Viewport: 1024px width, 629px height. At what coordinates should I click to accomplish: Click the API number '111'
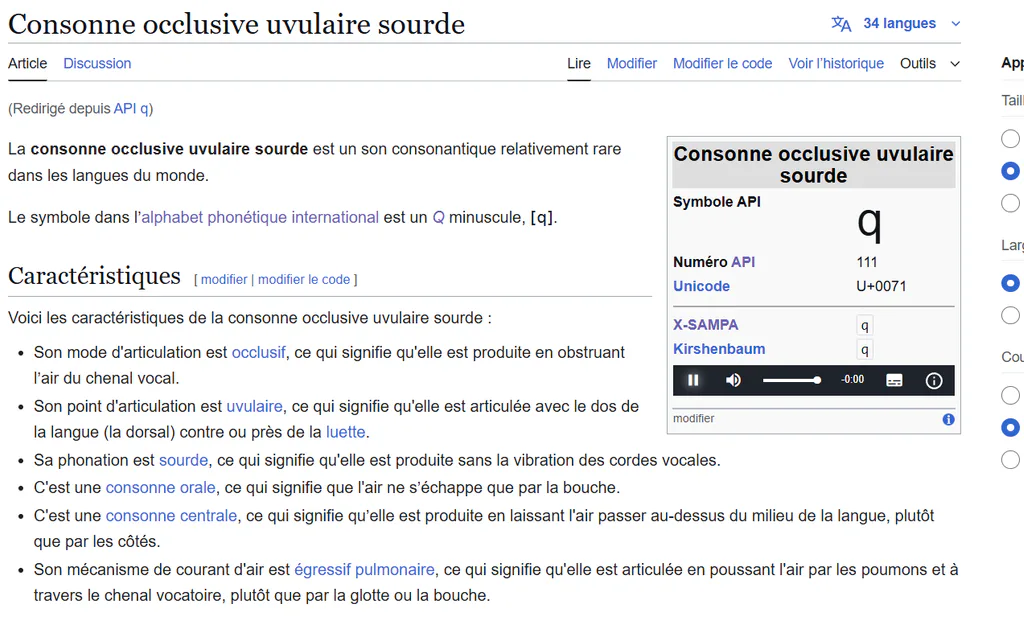pyautogui.click(x=867, y=262)
